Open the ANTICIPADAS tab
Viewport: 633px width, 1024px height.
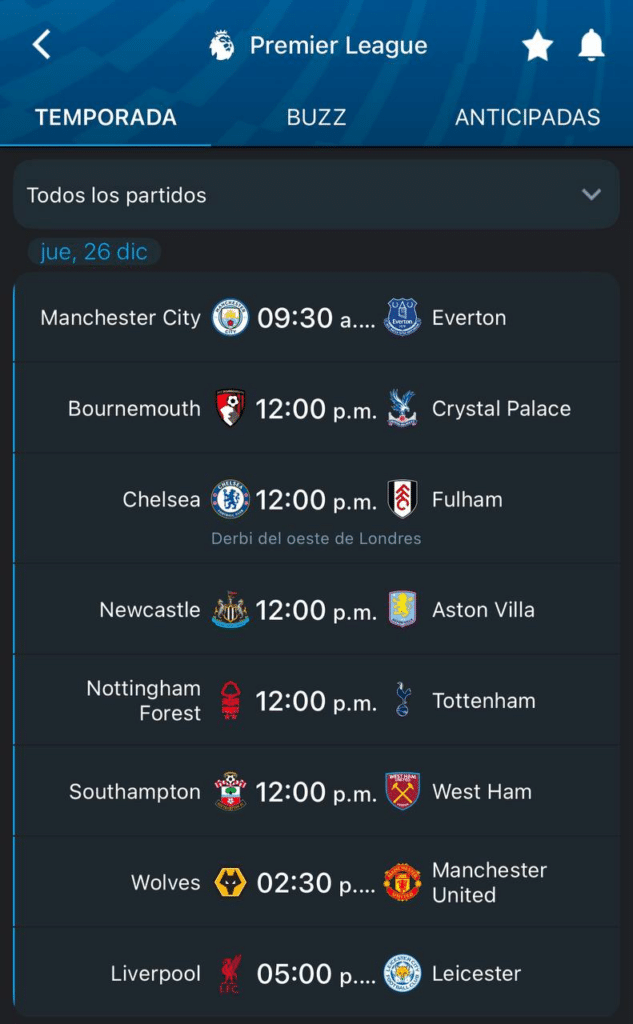pyautogui.click(x=527, y=117)
